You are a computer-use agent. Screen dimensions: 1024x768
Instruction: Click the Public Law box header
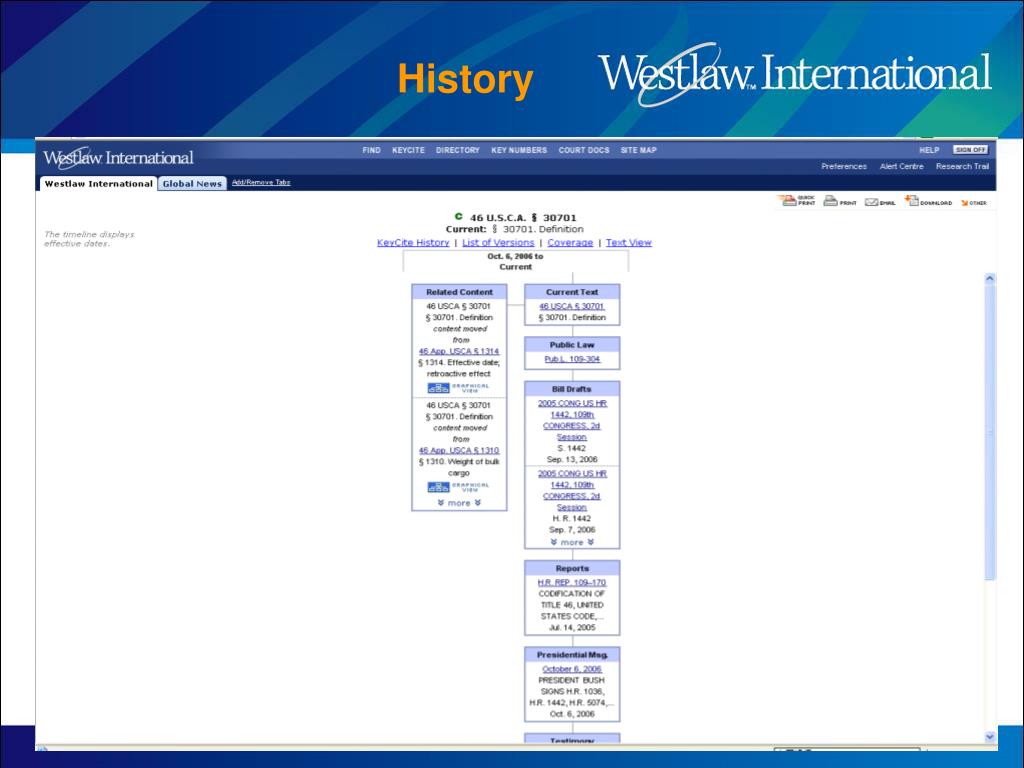point(572,345)
